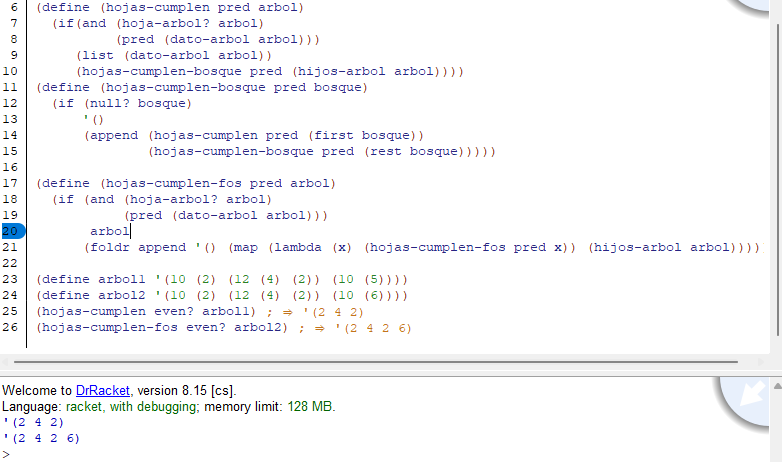The image size is (782, 462).
Task: Click "version 8.15 [cs]" in welcome line
Action: coord(185,390)
